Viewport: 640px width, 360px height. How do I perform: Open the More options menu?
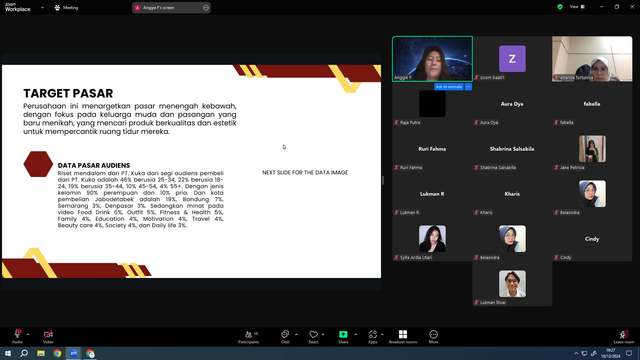pos(433,337)
